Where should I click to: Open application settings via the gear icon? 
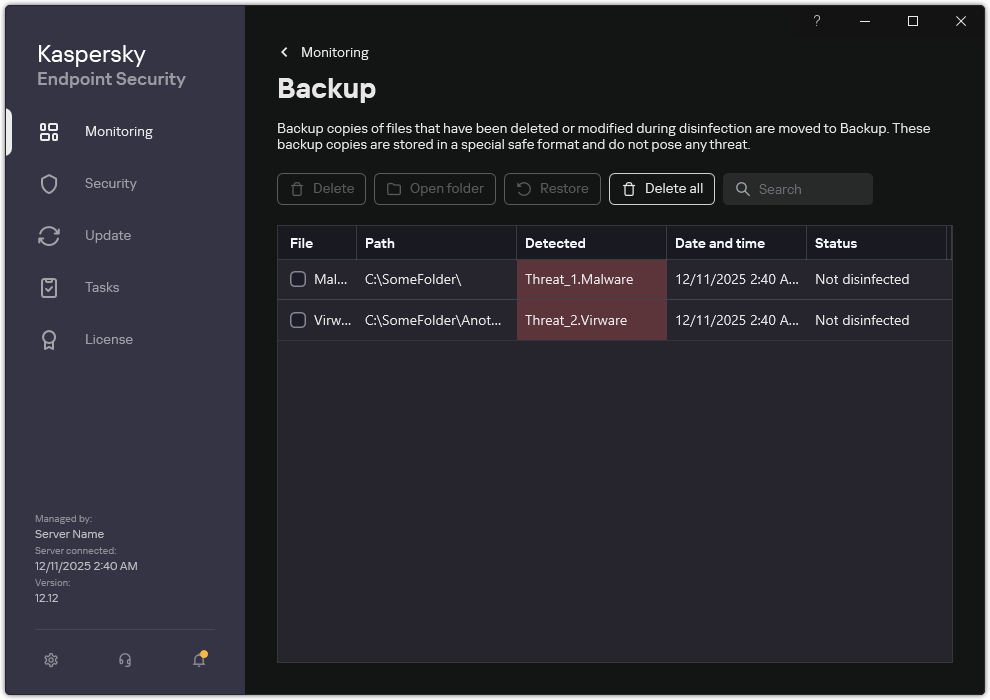coord(50,660)
